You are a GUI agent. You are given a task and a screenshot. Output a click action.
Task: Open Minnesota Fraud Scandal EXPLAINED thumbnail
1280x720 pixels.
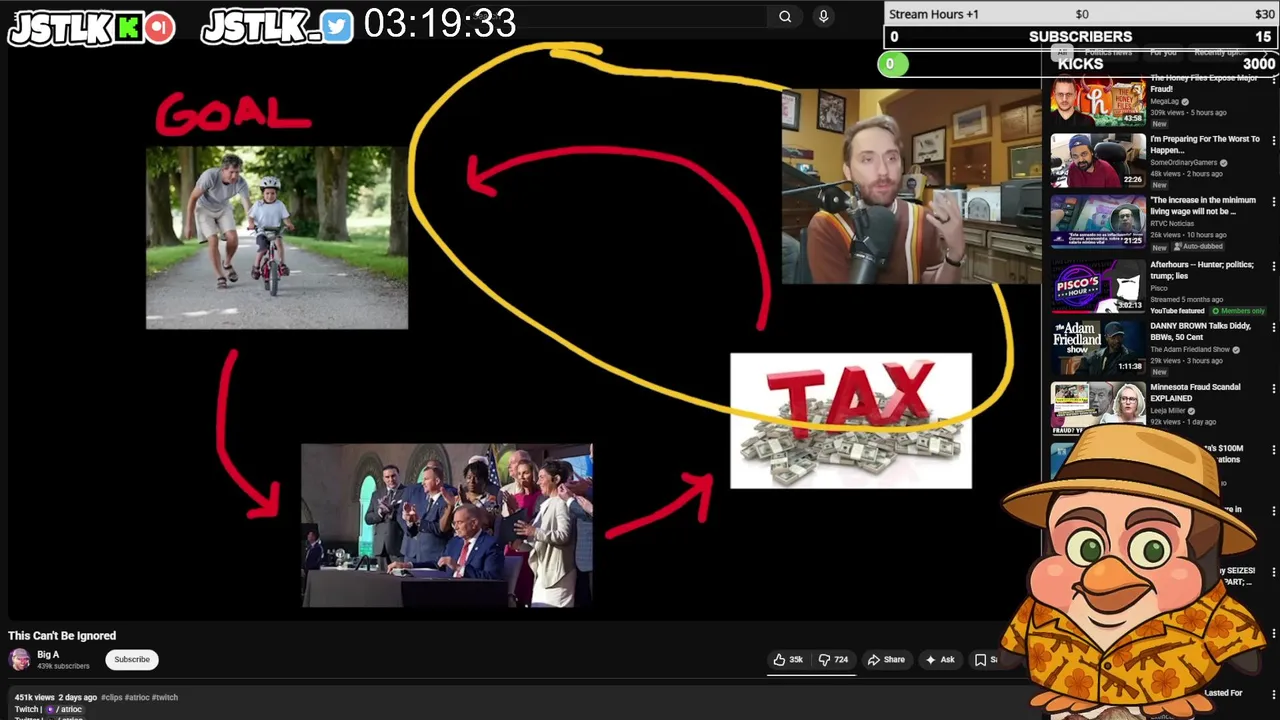1098,407
